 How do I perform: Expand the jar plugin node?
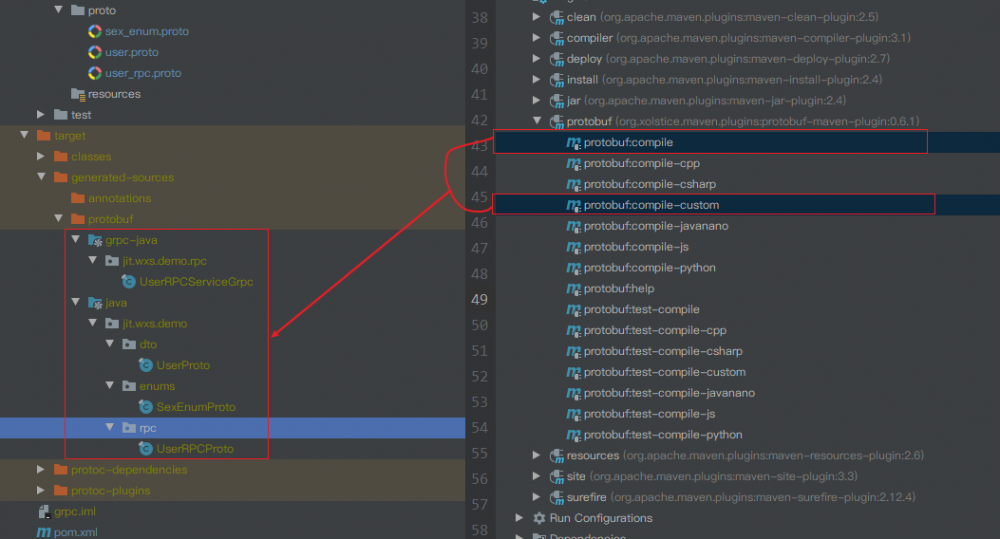tap(536, 100)
